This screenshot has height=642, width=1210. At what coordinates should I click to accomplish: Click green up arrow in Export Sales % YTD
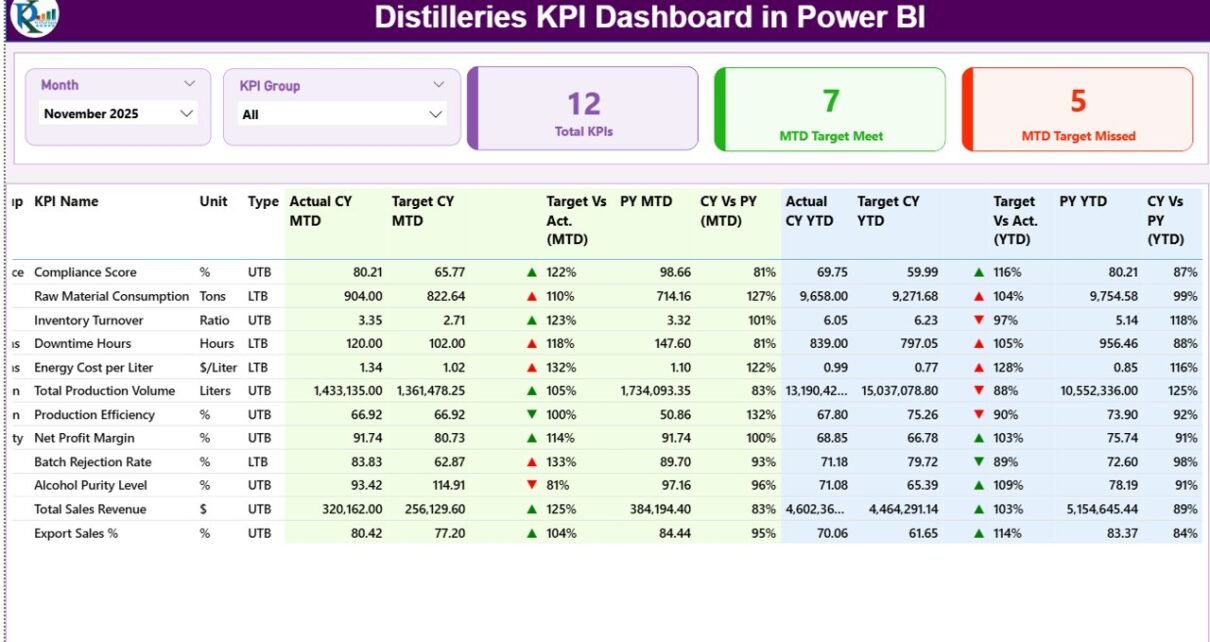pyautogui.click(x=979, y=533)
